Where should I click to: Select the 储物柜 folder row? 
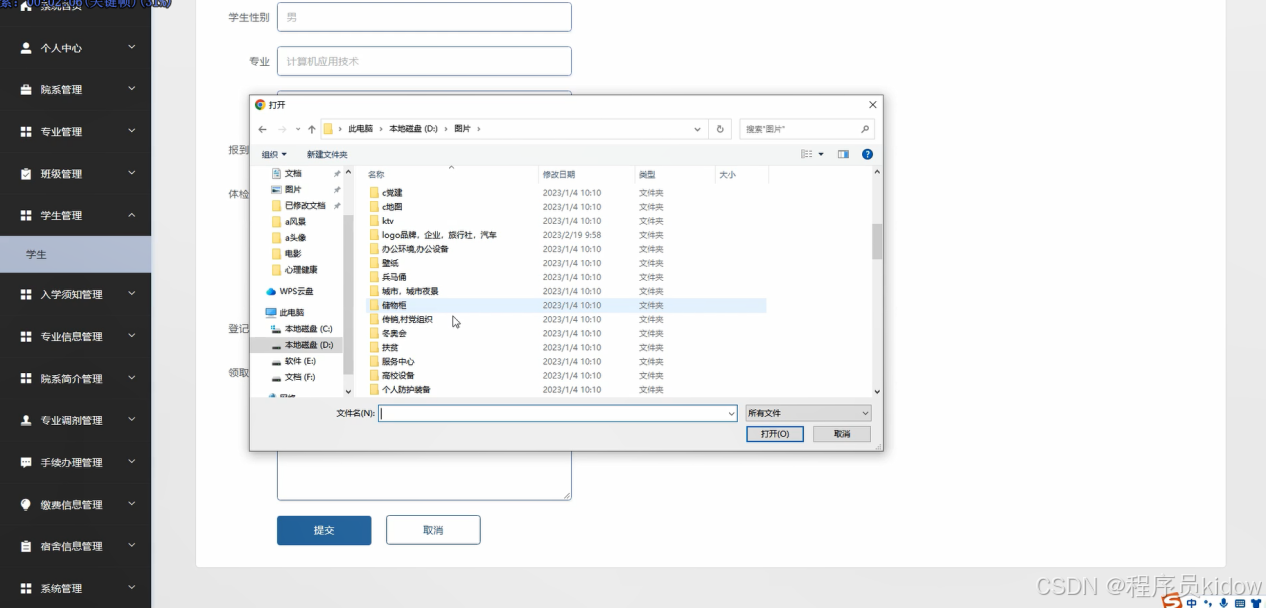pyautogui.click(x=566, y=305)
